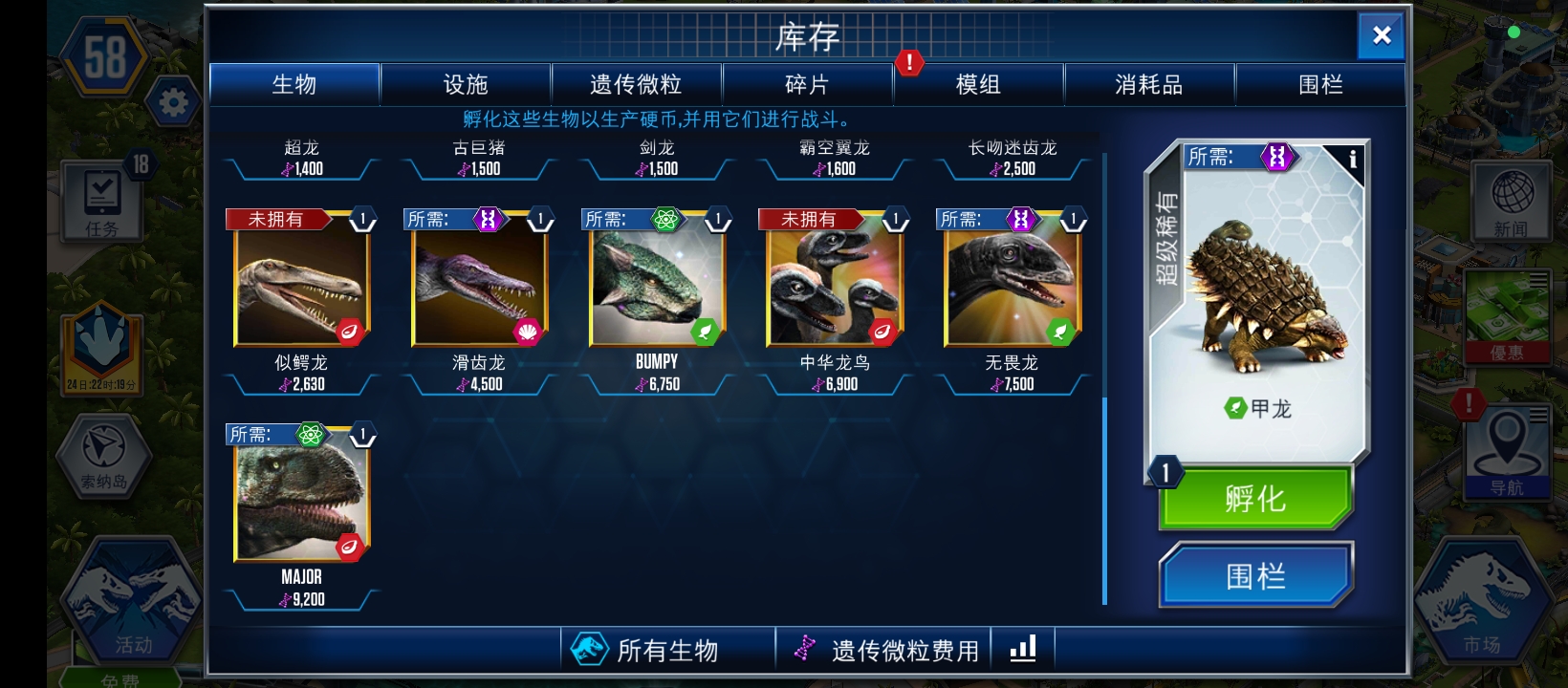The height and width of the screenshot is (688, 1568).
Task: Sort by 遗传微粒费用
Action: point(884,650)
